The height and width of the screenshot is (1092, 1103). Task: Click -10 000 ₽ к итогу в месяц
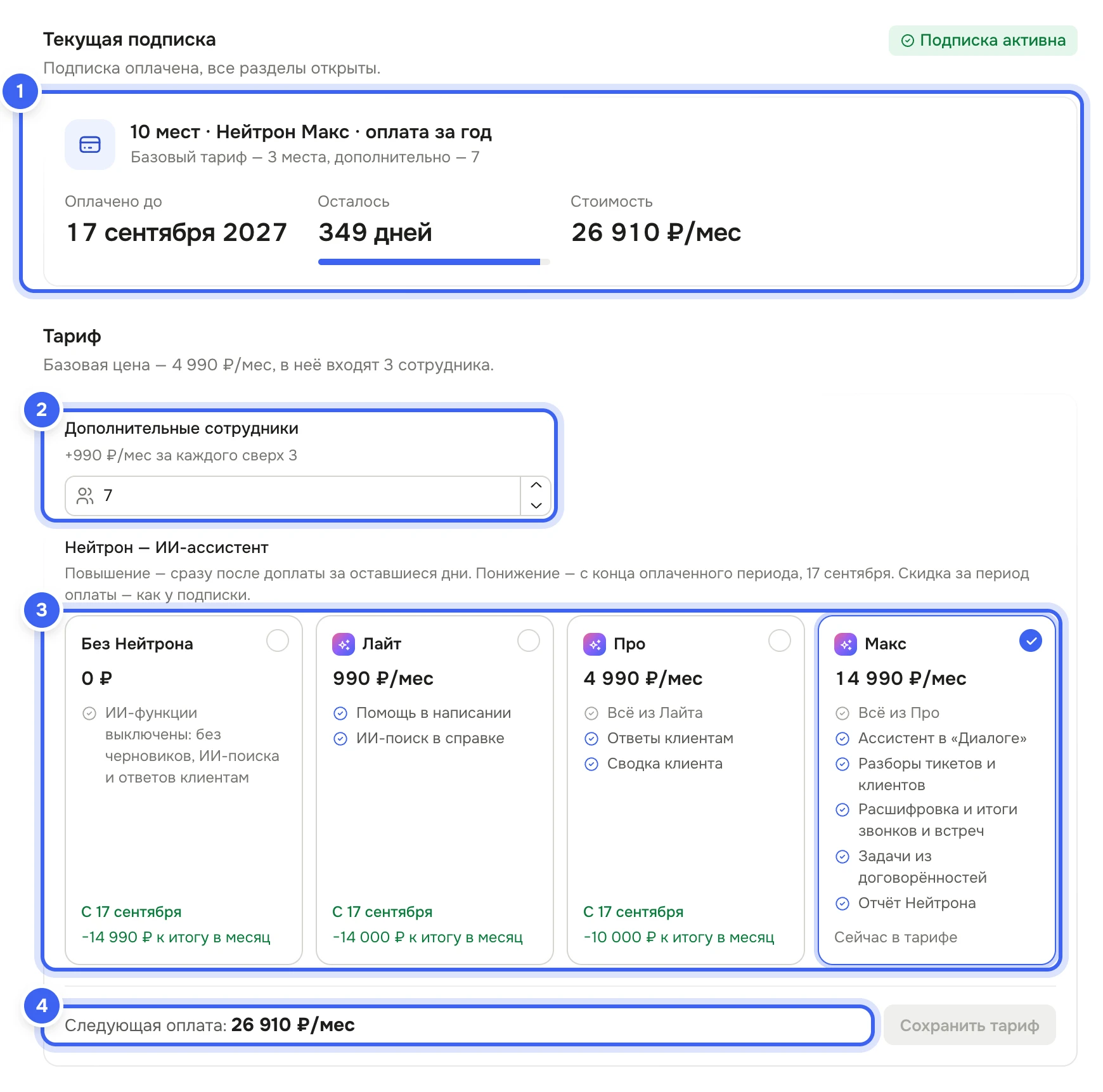[679, 937]
